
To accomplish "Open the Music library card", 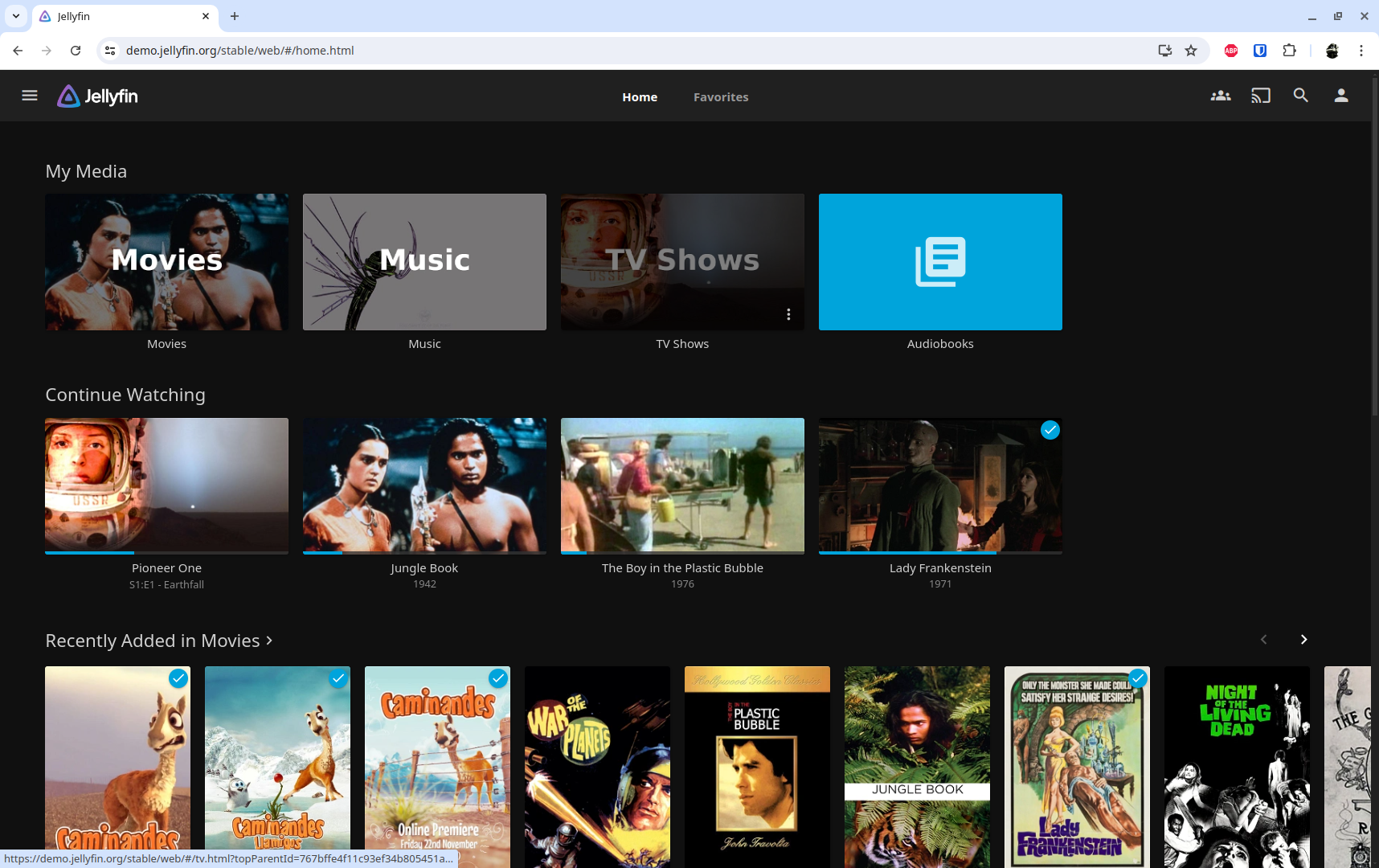I will [424, 262].
